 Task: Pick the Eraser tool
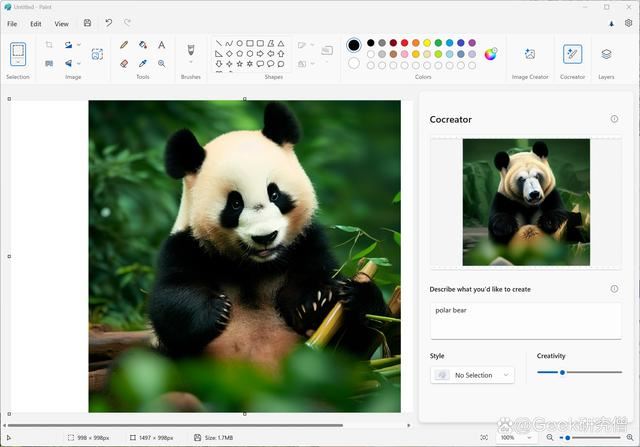[124, 63]
